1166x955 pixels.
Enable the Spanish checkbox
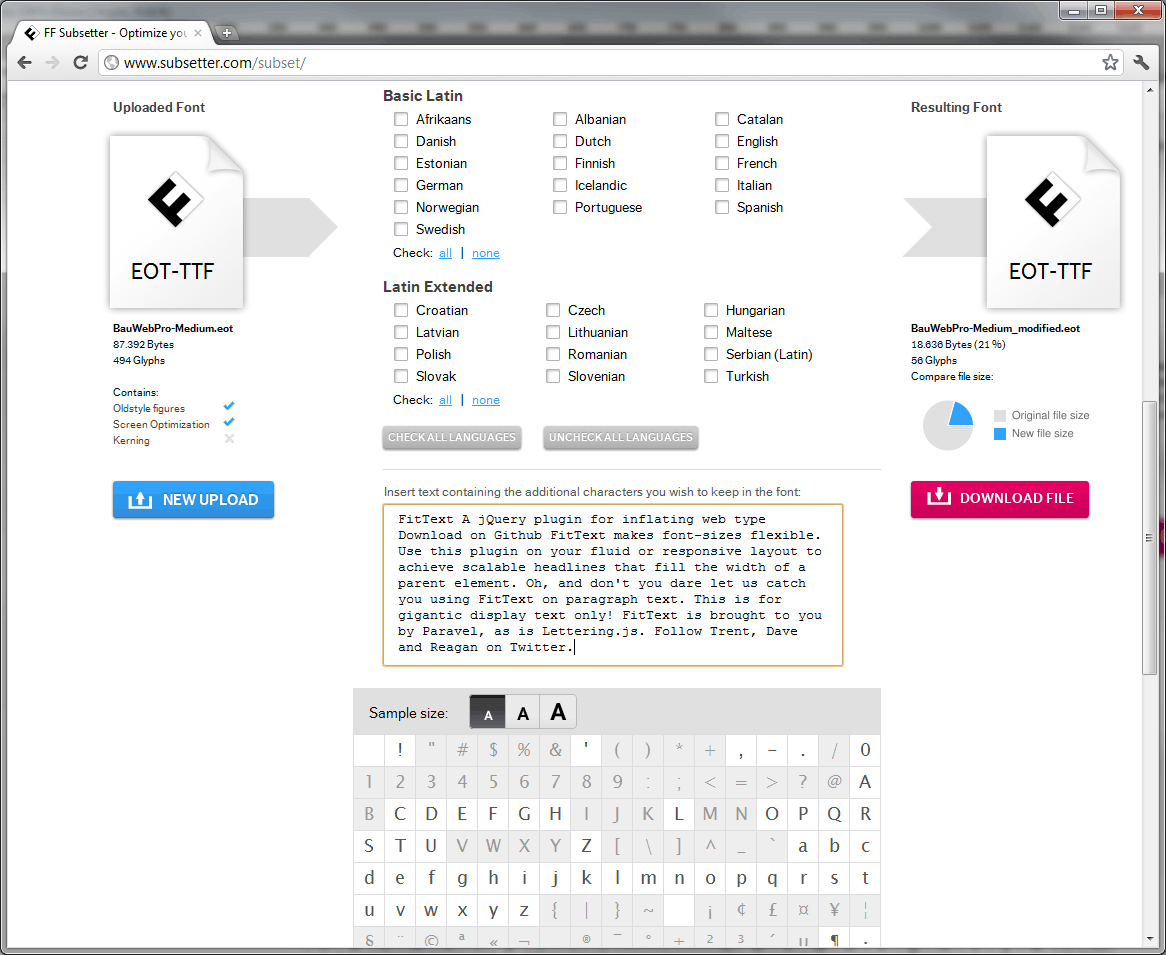pos(722,208)
